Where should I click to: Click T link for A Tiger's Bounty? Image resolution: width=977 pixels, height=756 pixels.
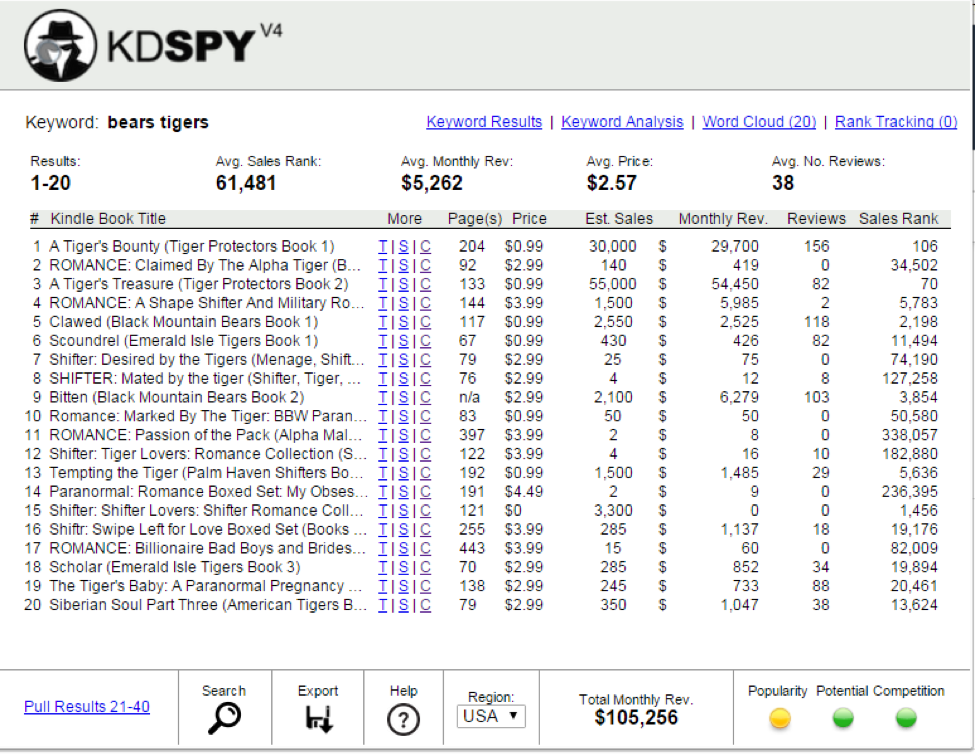point(383,247)
